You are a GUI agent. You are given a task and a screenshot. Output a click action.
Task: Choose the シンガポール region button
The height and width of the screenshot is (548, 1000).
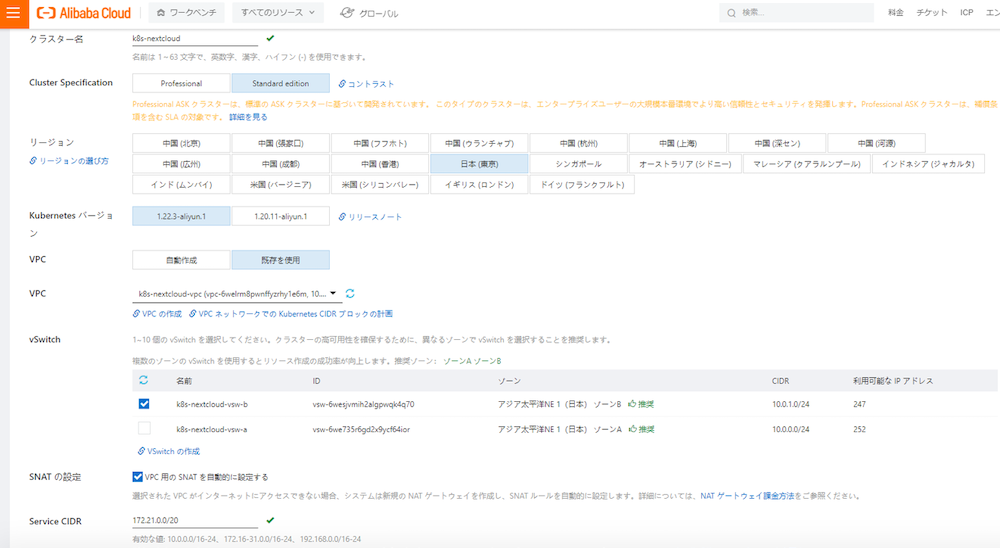pos(578,163)
